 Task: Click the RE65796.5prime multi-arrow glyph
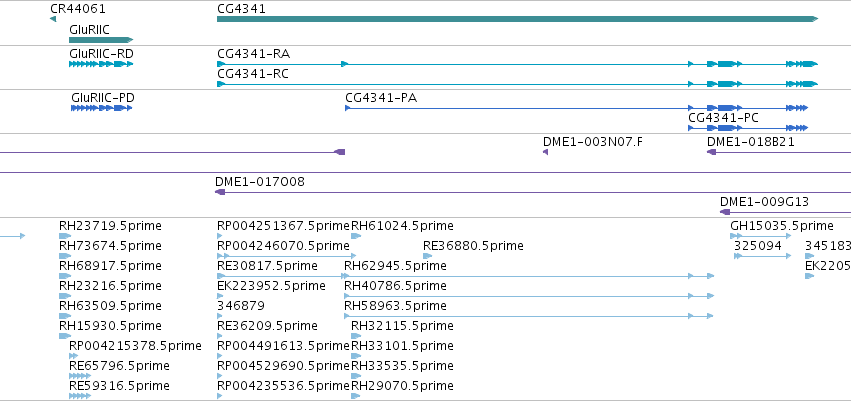click(80, 375)
